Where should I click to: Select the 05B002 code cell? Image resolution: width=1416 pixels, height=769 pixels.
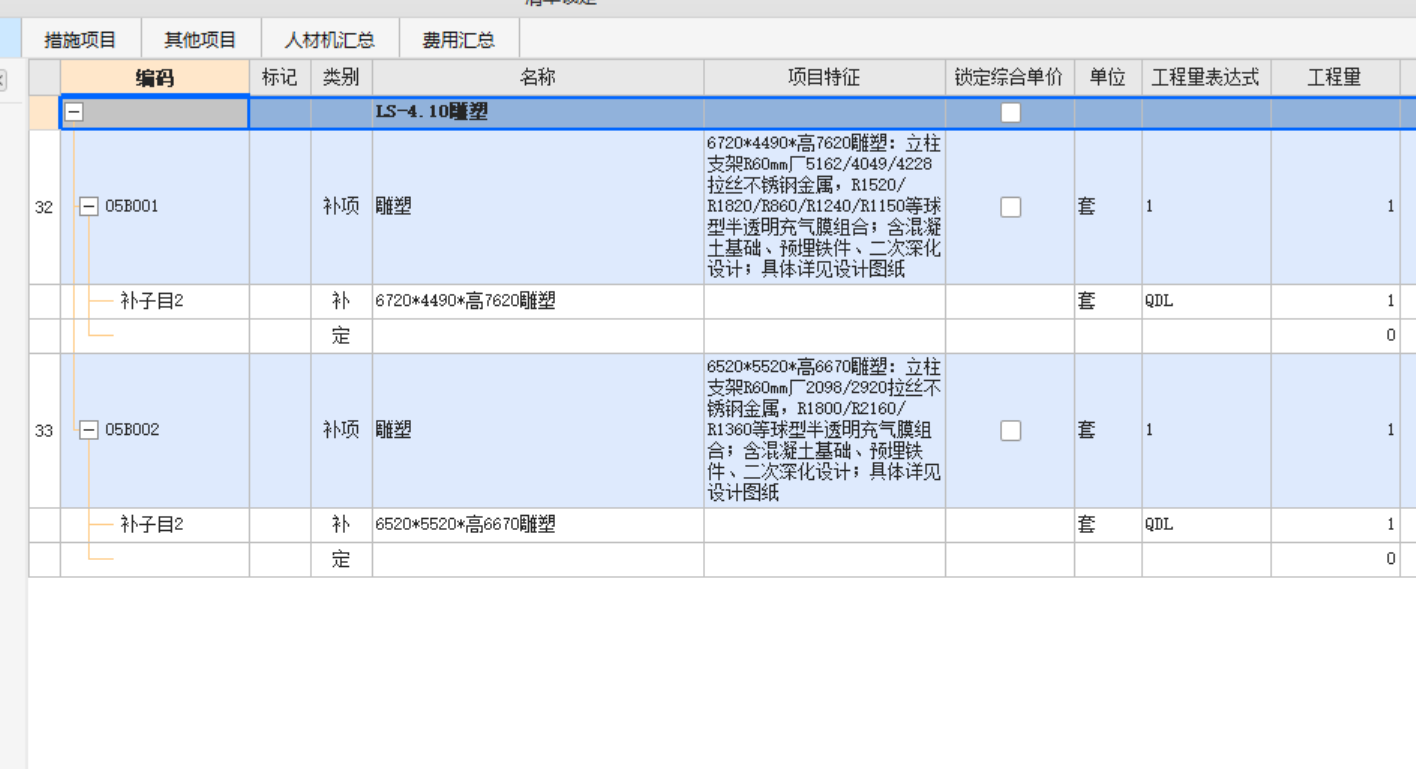pyautogui.click(x=155, y=430)
